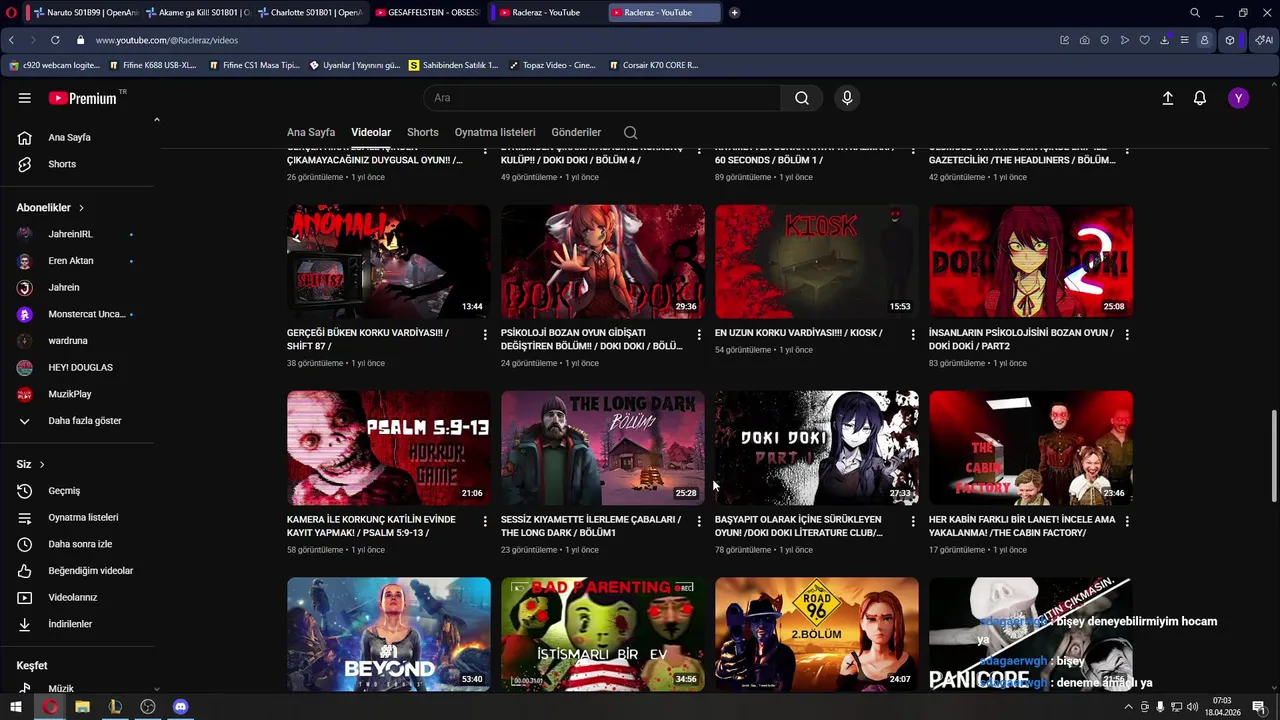The height and width of the screenshot is (720, 1280).
Task: Open 'Sahibinden Satılık' bookmark
Action: pos(453,65)
